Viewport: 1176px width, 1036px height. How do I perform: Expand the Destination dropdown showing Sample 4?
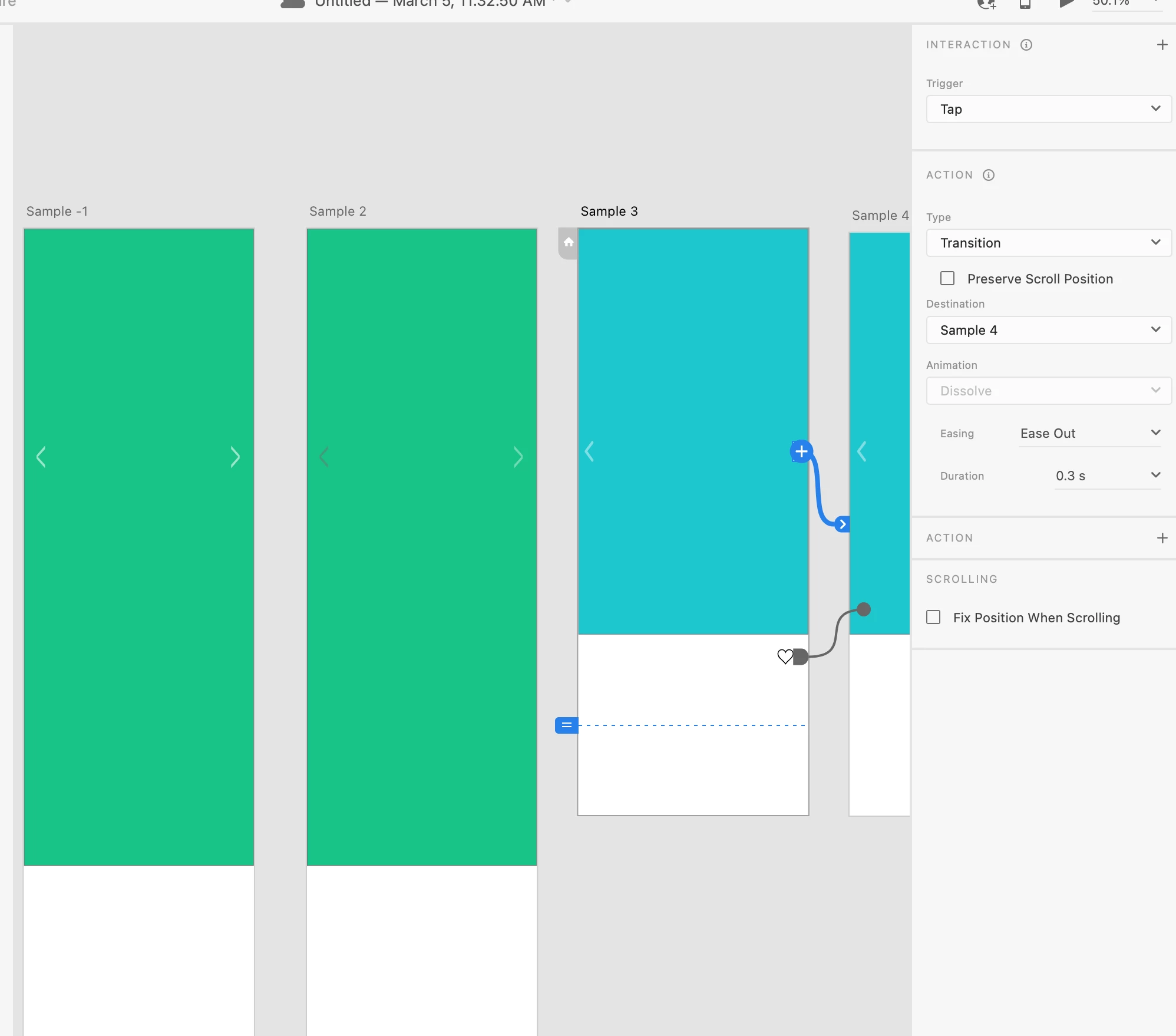click(x=1049, y=330)
